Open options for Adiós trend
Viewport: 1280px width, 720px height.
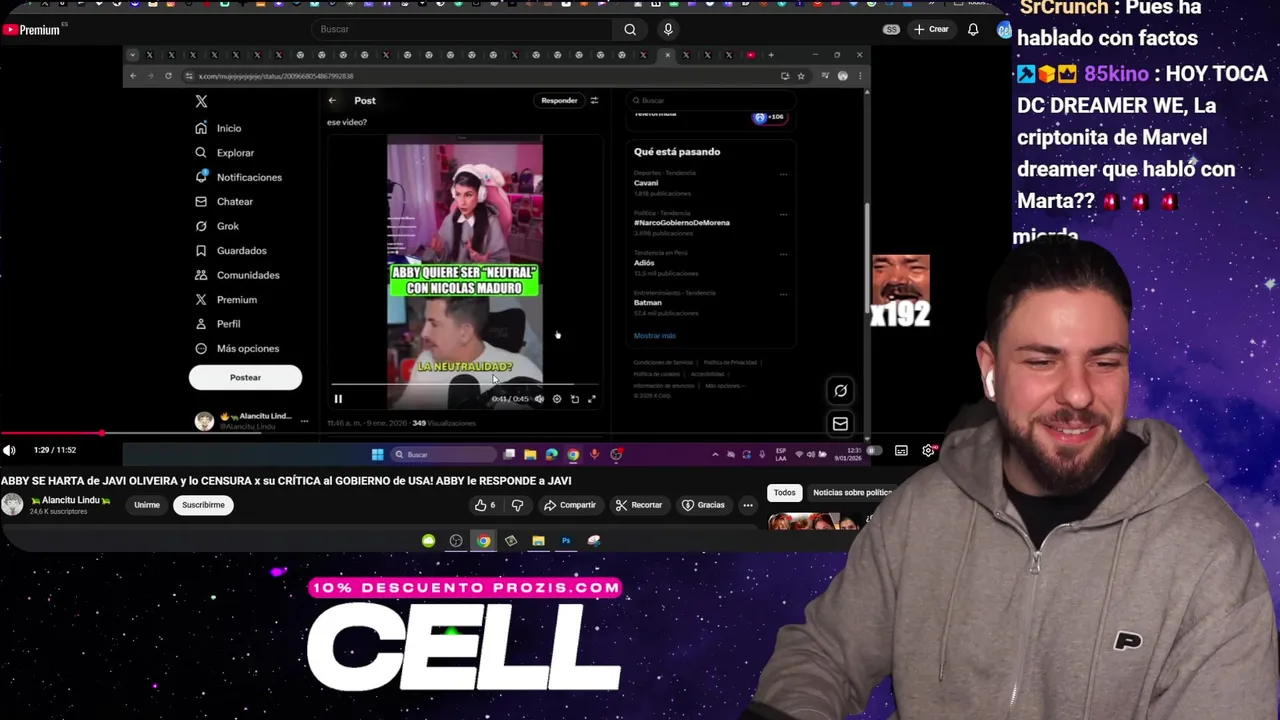pos(783,254)
